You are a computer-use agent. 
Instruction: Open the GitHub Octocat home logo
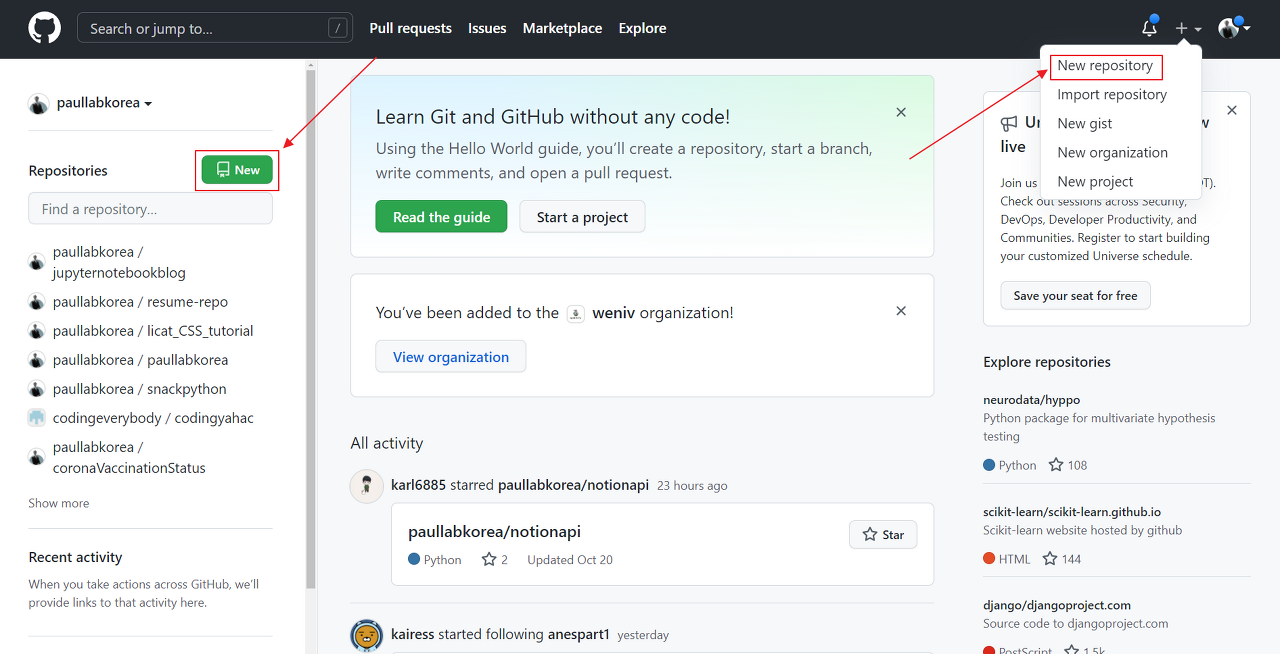(x=44, y=28)
